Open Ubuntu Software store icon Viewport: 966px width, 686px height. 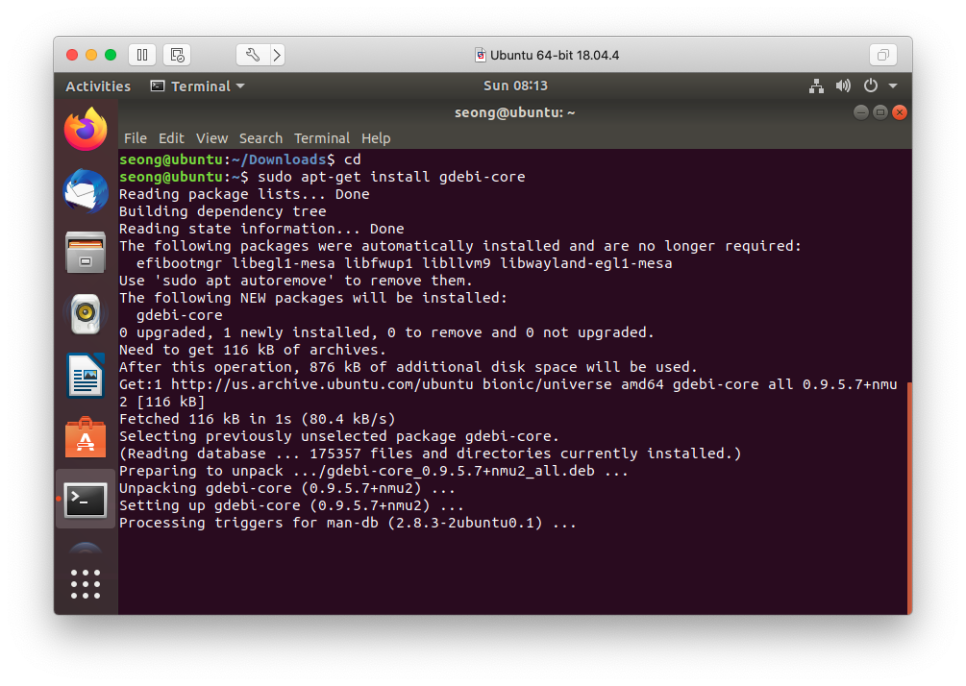(86, 437)
